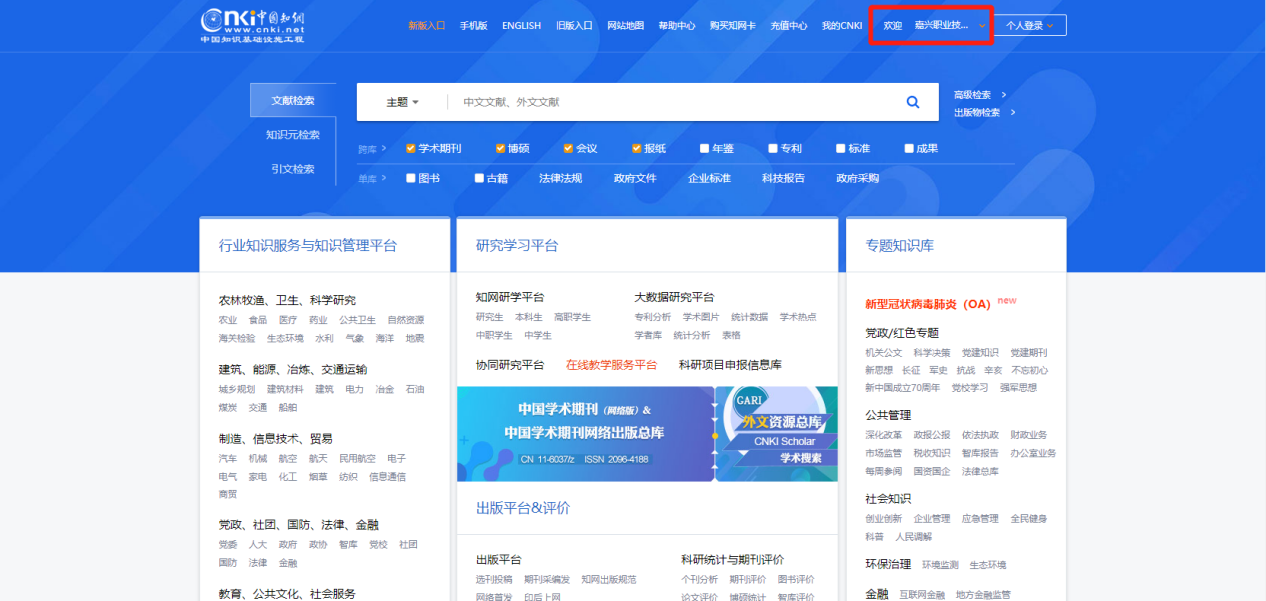Screen dimensions: 1266x601
Task: Open the 个人登录 dropdown
Action: [1029, 25]
